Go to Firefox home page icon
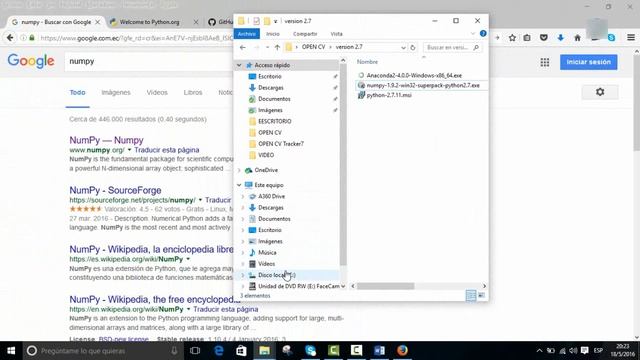640x360 pixels. tap(577, 38)
